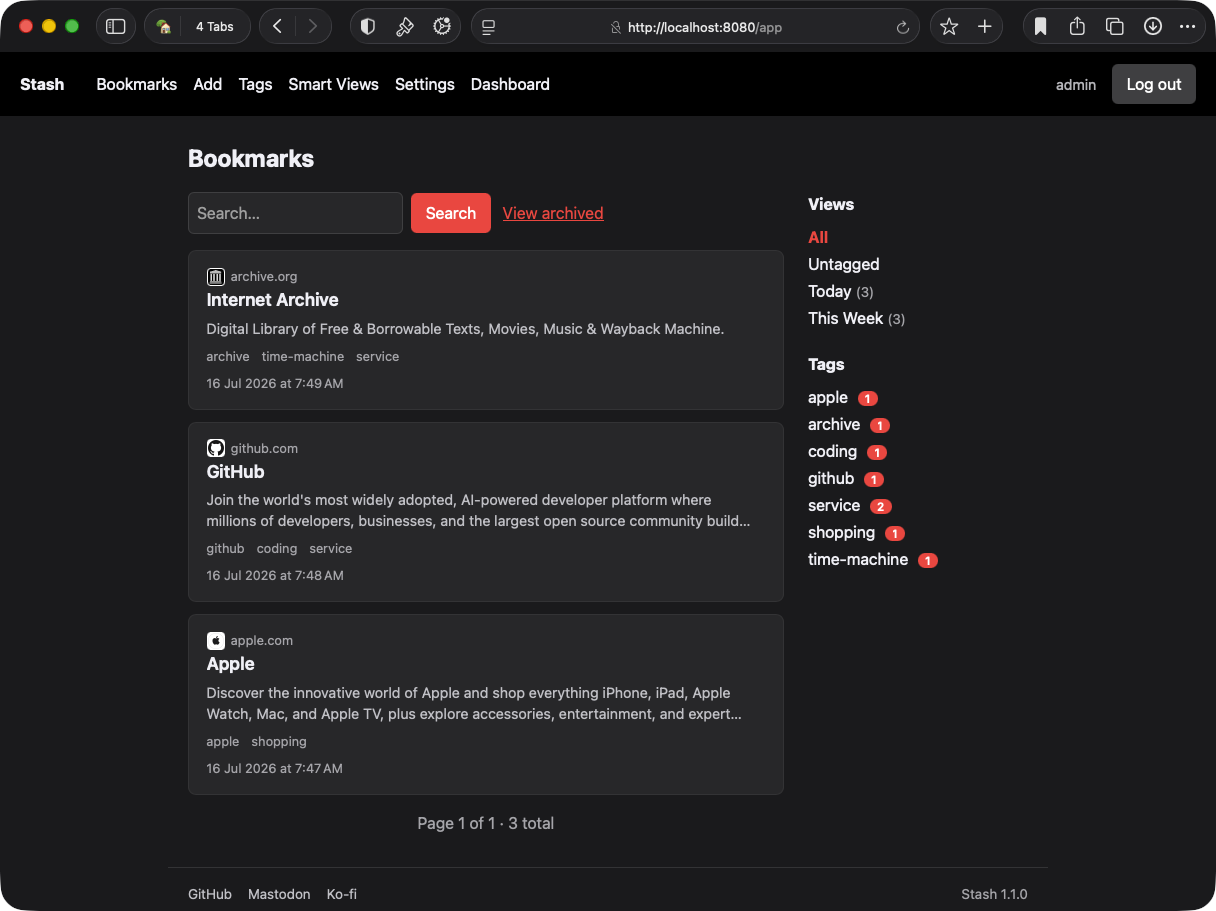Go back with the browser back arrow
Screen dimensions: 1216x911
pos(277,27)
